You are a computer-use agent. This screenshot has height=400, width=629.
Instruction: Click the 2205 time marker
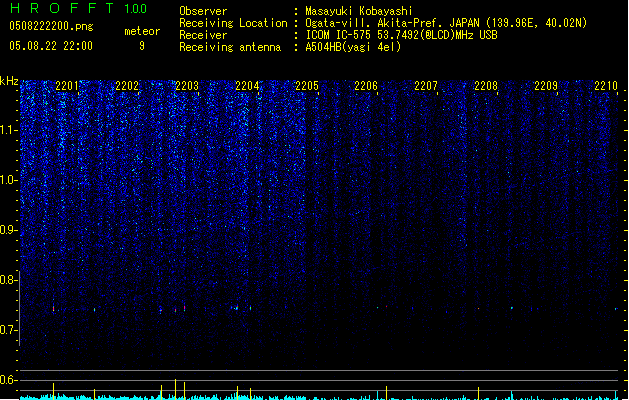click(x=307, y=86)
